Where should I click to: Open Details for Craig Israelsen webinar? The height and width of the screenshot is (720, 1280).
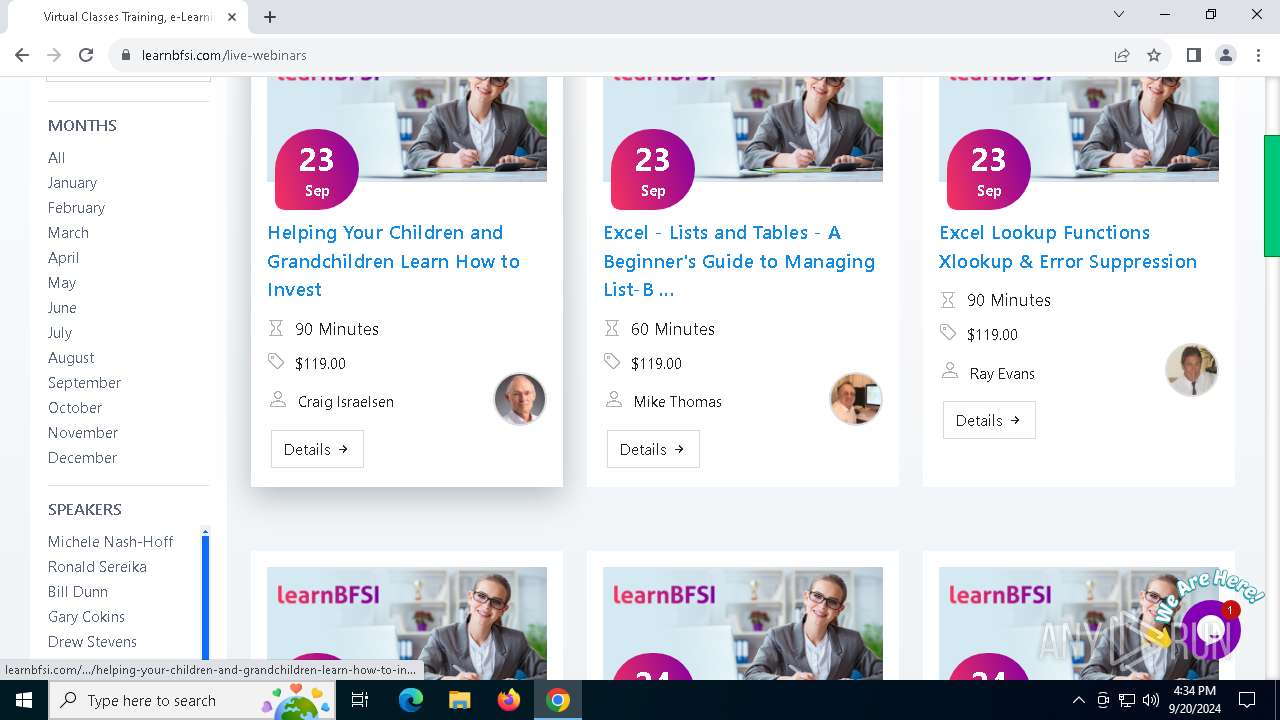(317, 450)
